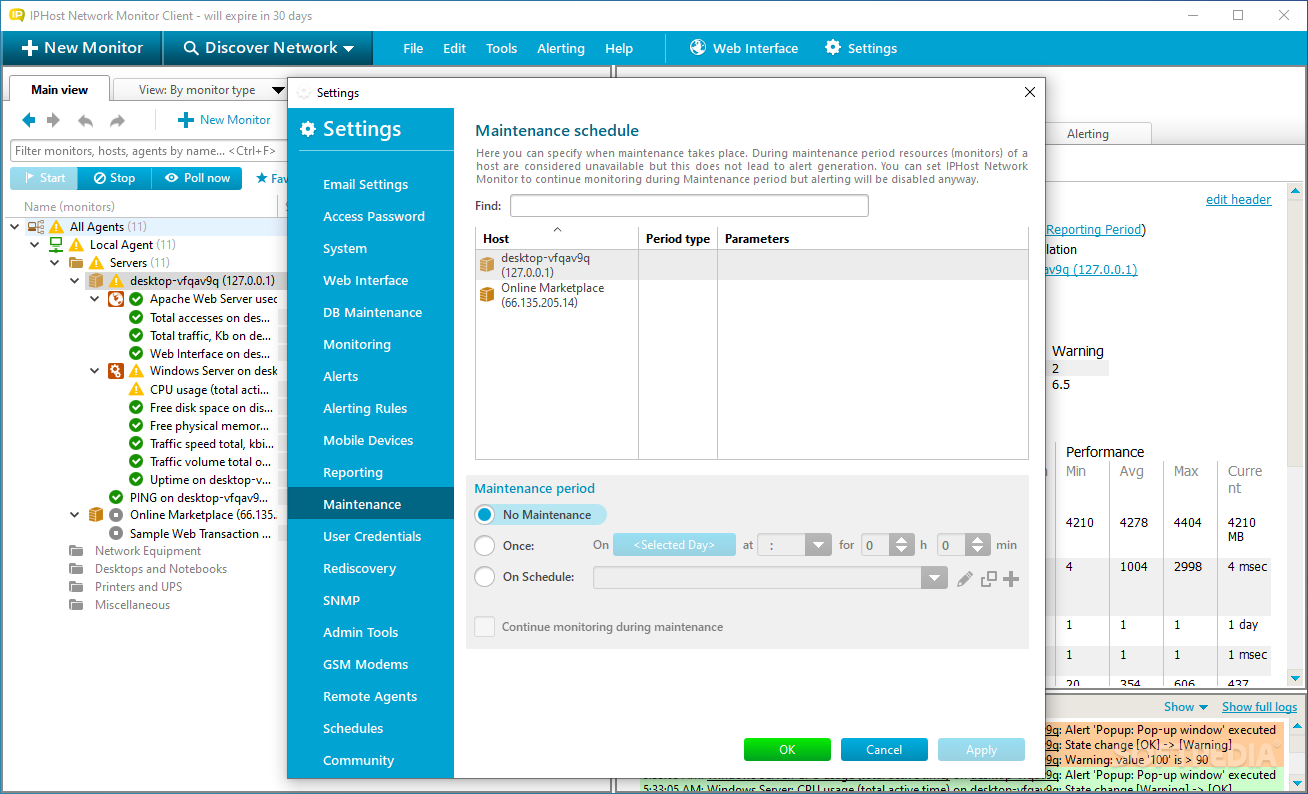
Task: Click the redo arrow icon in main view
Action: click(x=117, y=121)
